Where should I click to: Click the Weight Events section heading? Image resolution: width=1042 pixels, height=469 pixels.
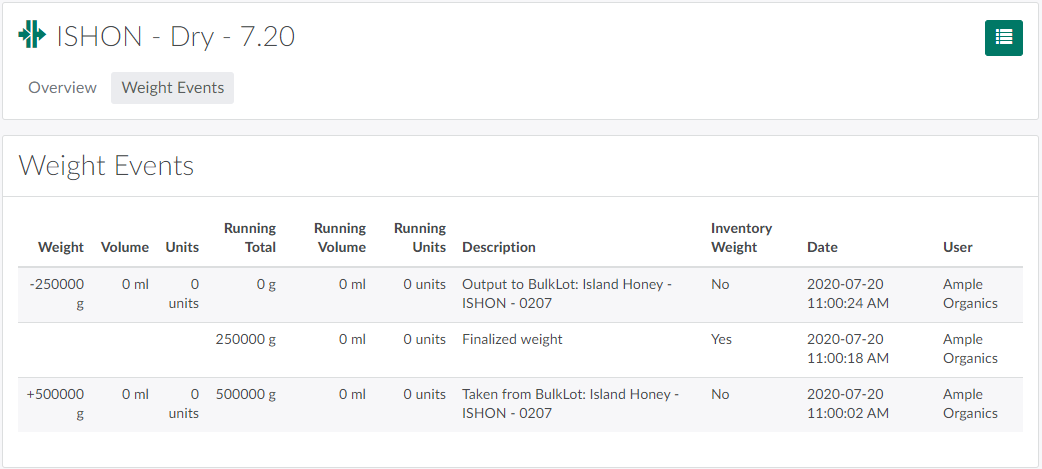[x=106, y=166]
